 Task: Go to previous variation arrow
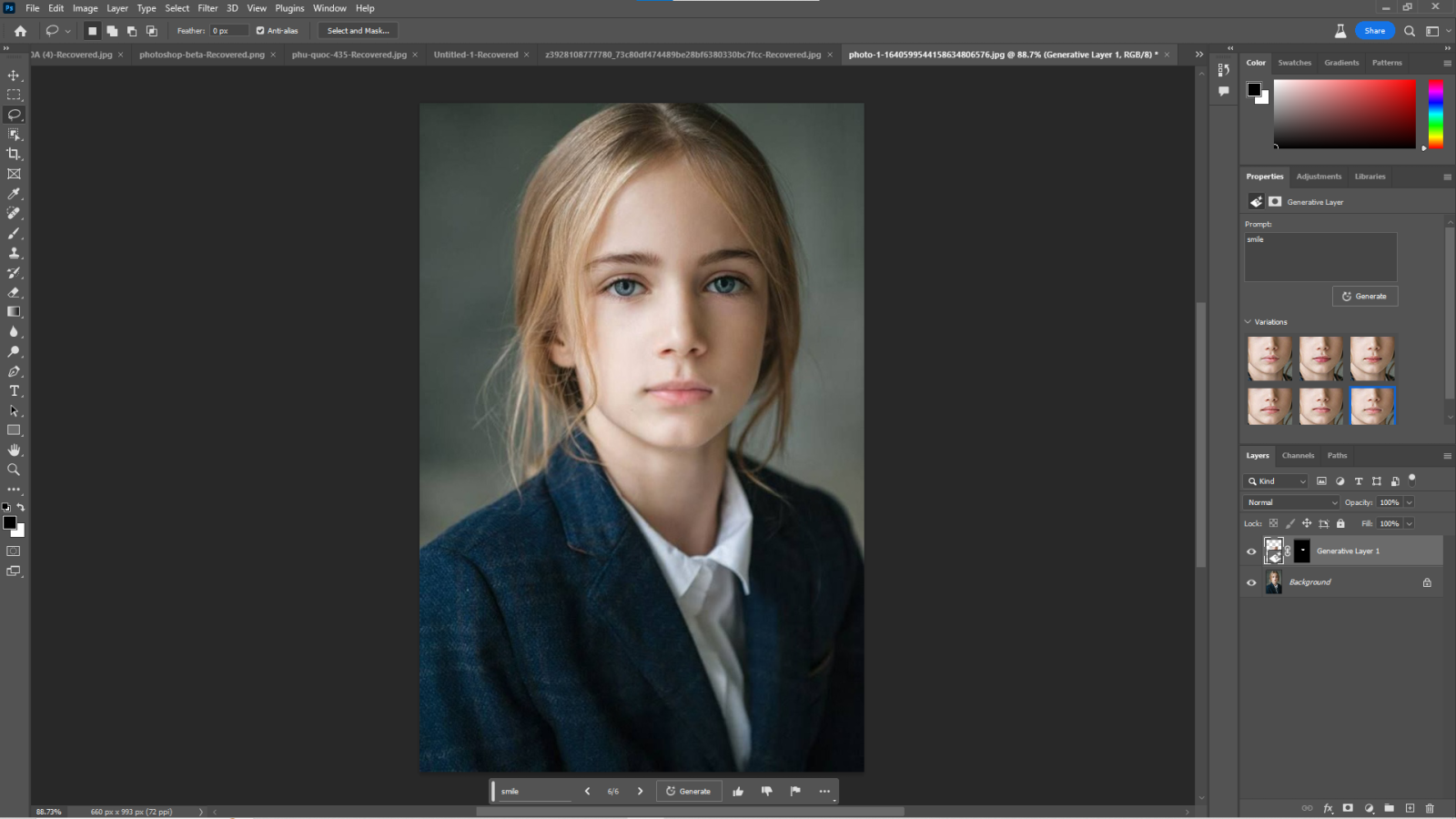pos(587,791)
